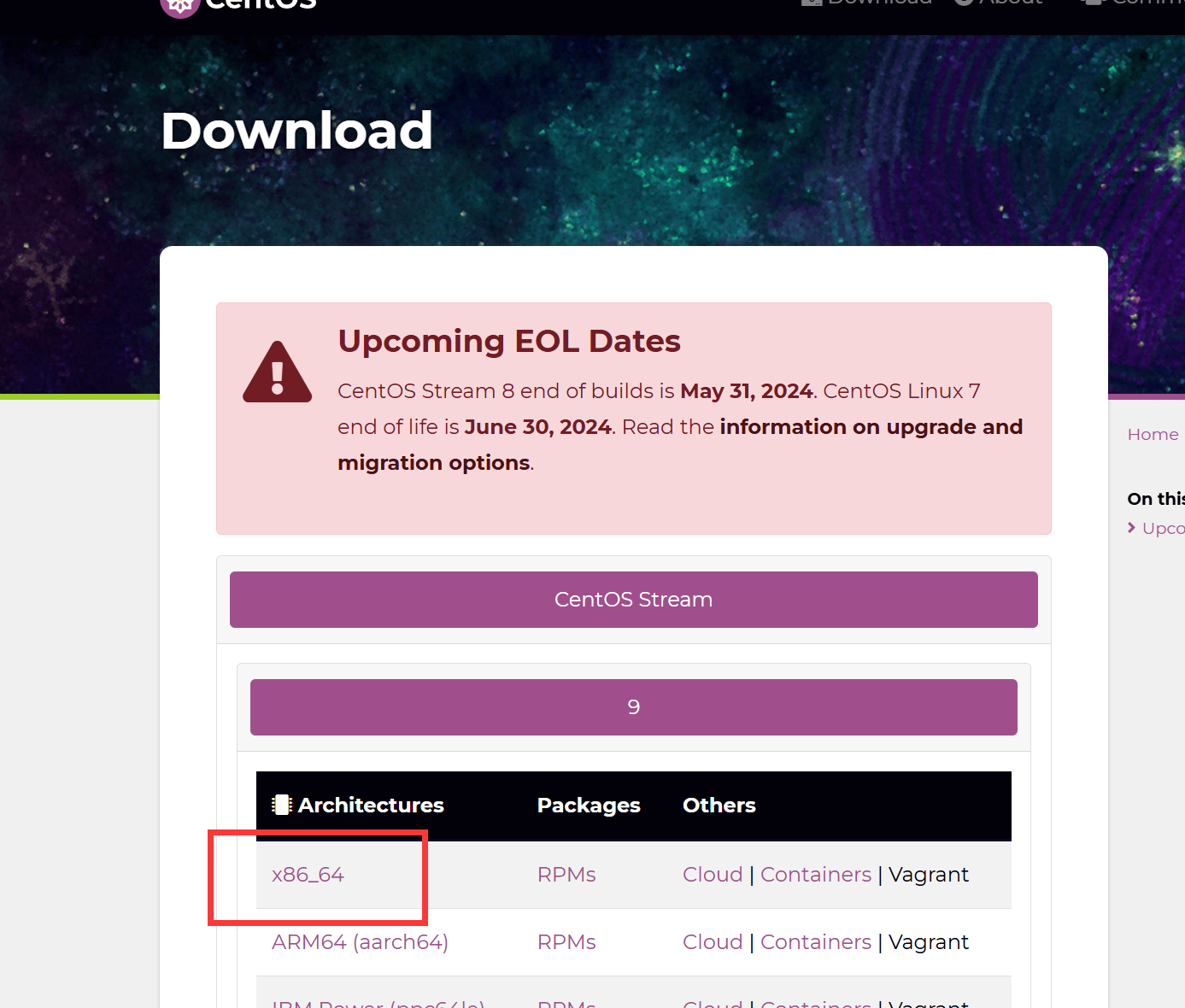Click the May 31, 2024 date text

[x=746, y=391]
